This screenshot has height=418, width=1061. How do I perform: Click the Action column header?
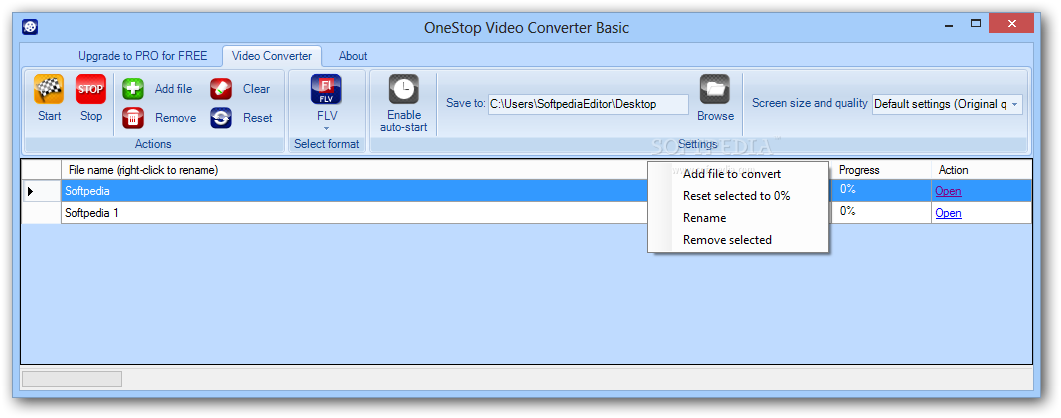981,170
